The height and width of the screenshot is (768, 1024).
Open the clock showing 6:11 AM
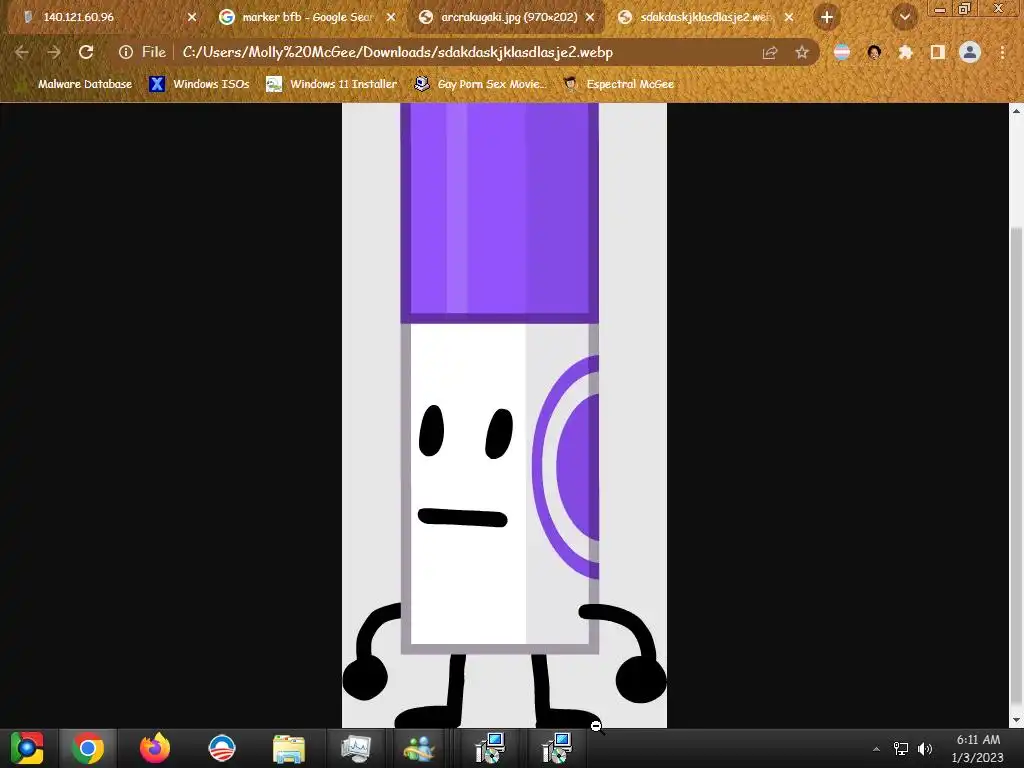pyautogui.click(x=978, y=748)
